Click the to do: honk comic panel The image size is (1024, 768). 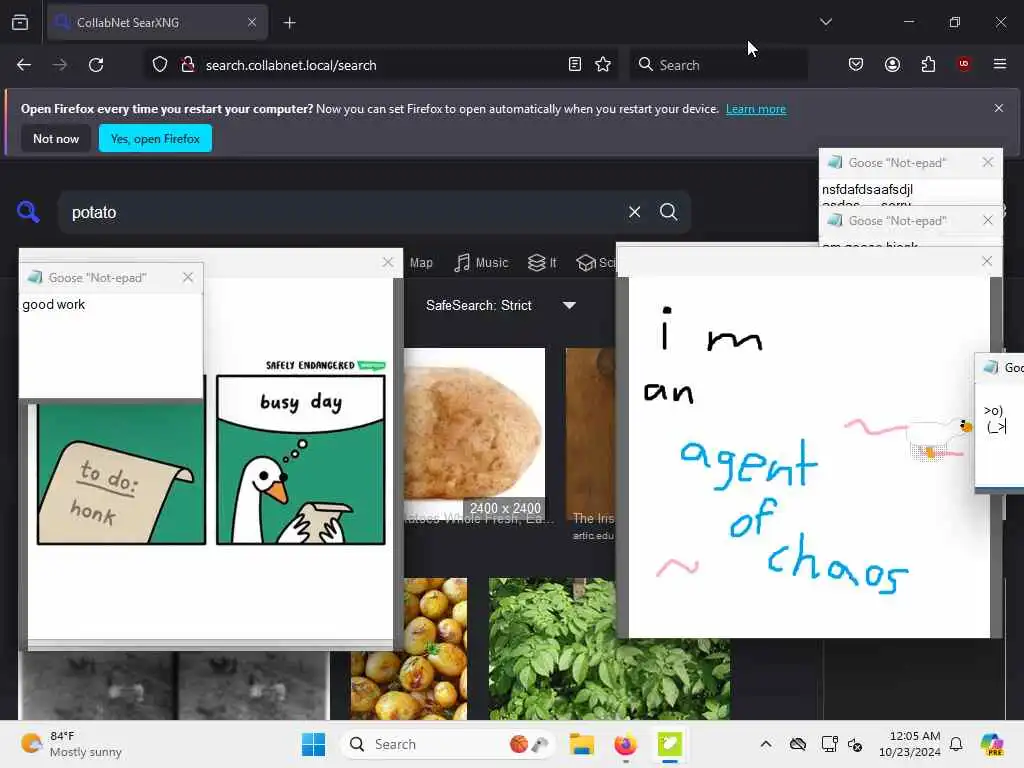pyautogui.click(x=121, y=473)
